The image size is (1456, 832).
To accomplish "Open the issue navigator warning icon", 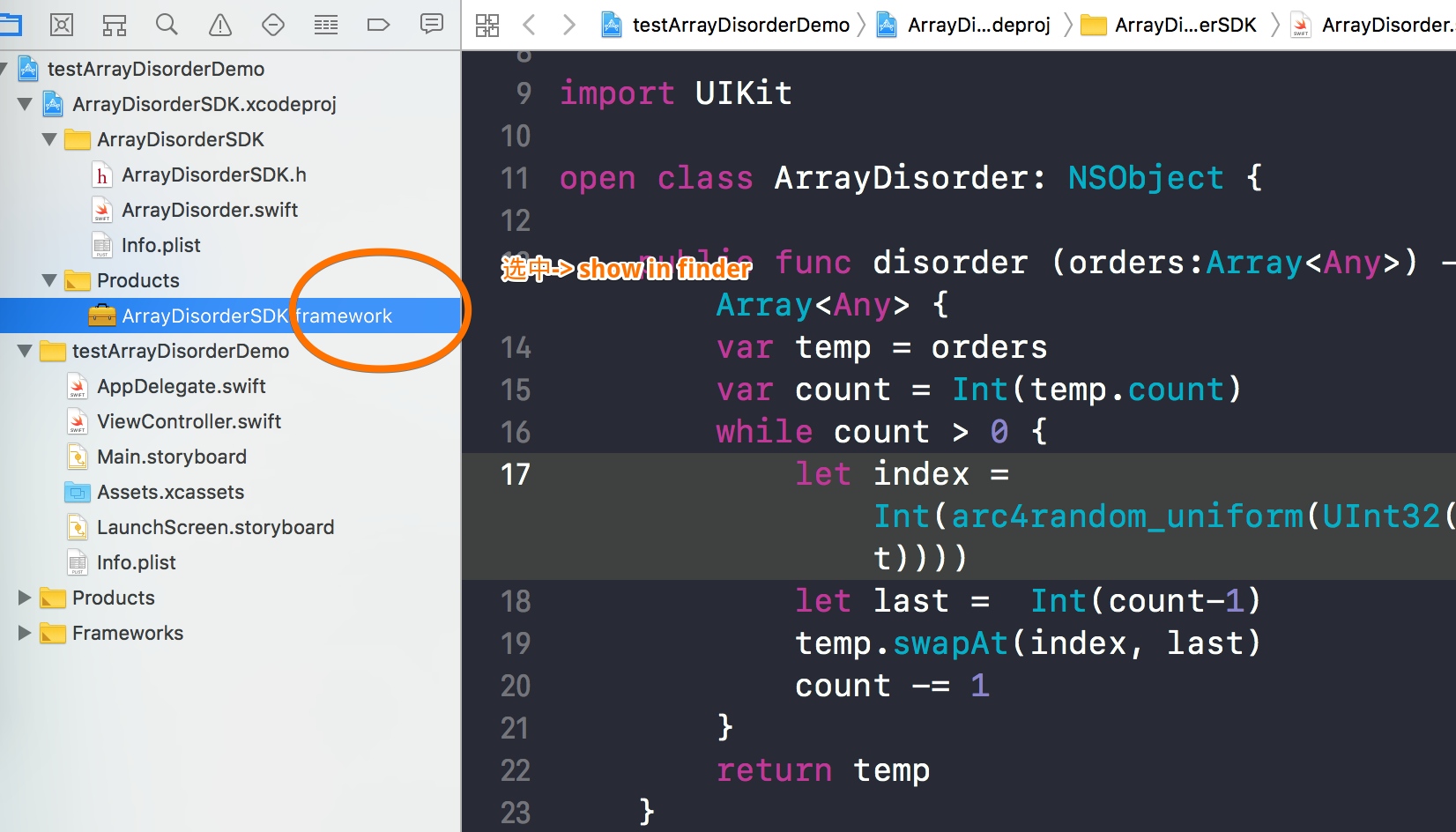I will point(220,25).
